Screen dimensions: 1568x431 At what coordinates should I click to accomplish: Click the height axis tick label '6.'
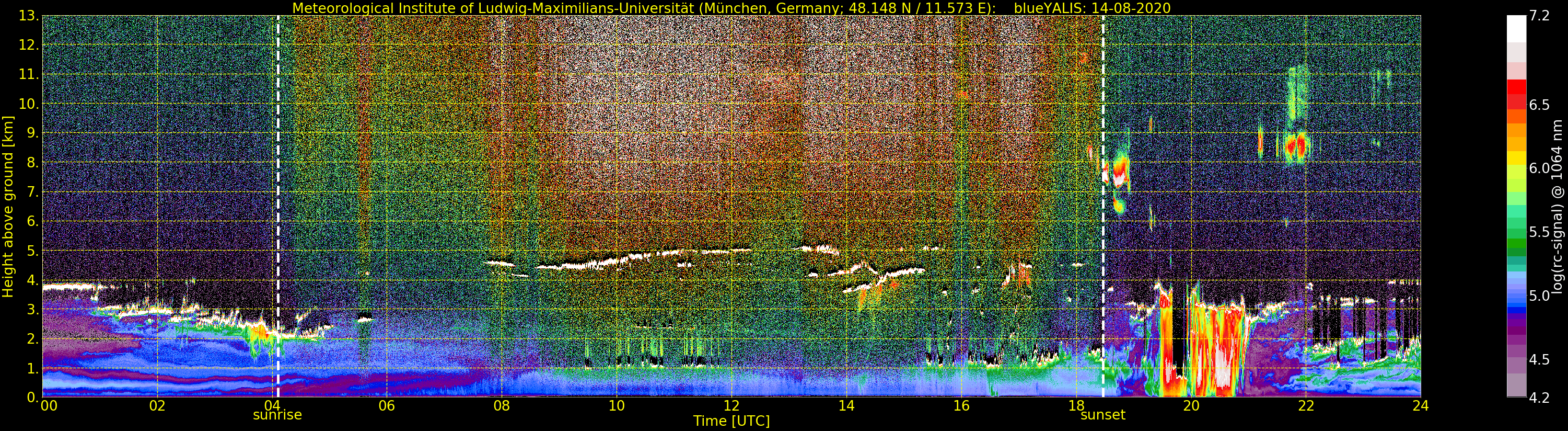[x=32, y=221]
